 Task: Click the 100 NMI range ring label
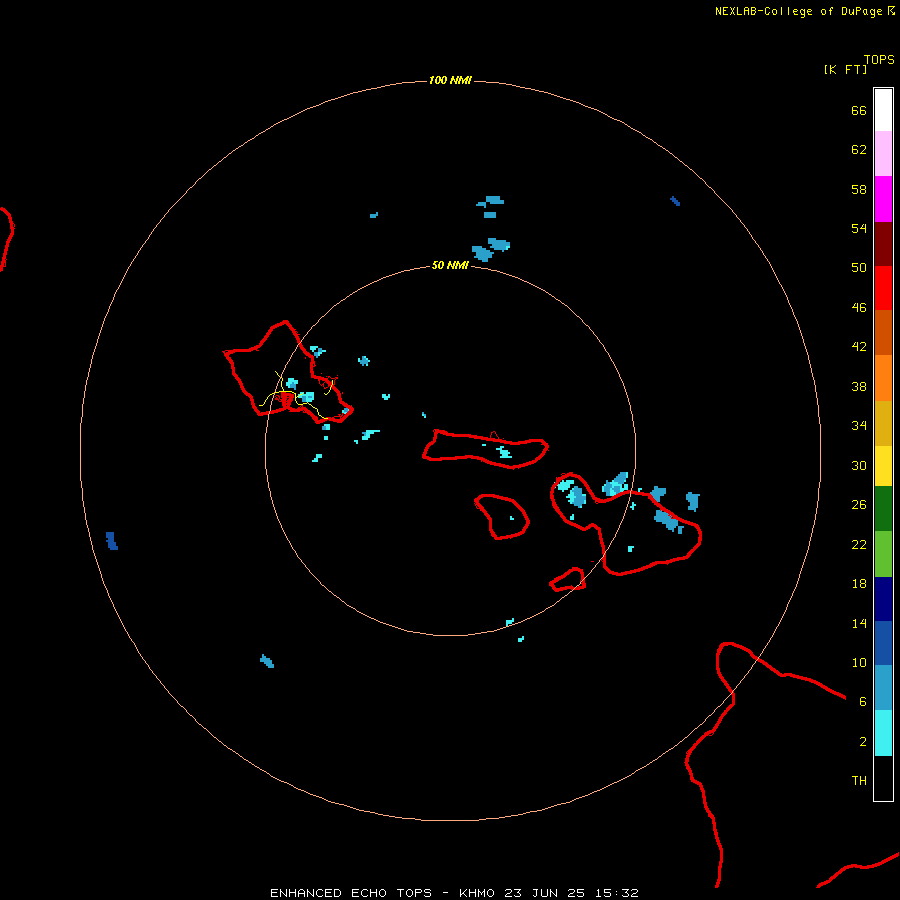point(450,80)
